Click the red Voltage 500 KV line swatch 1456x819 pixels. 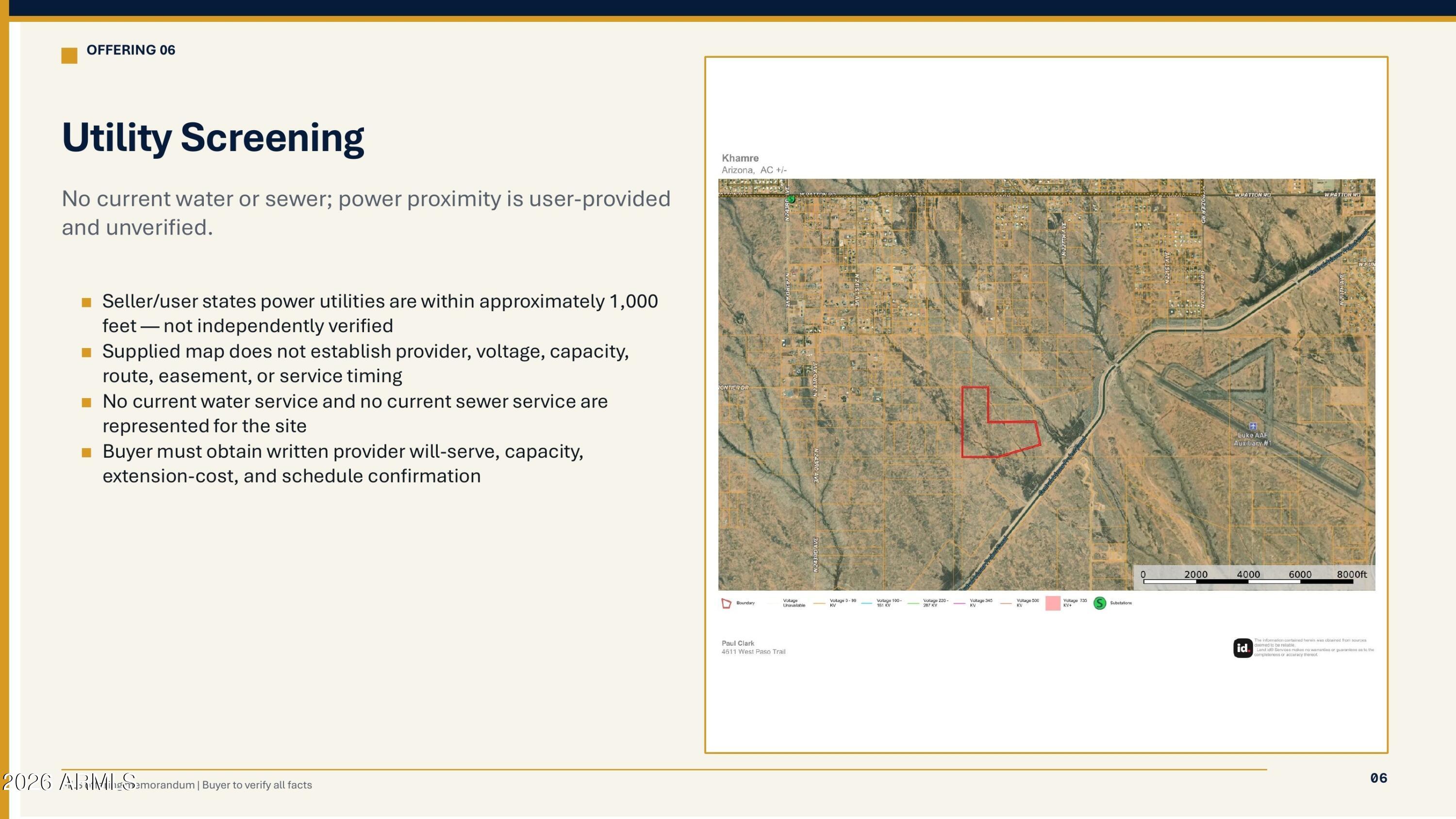click(x=1007, y=603)
